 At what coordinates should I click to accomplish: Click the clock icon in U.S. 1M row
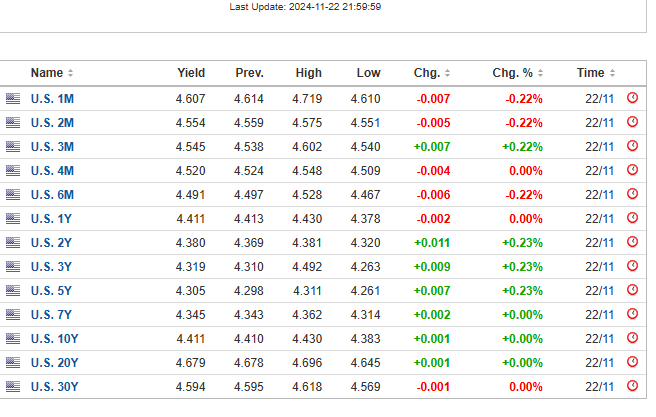[632, 98]
